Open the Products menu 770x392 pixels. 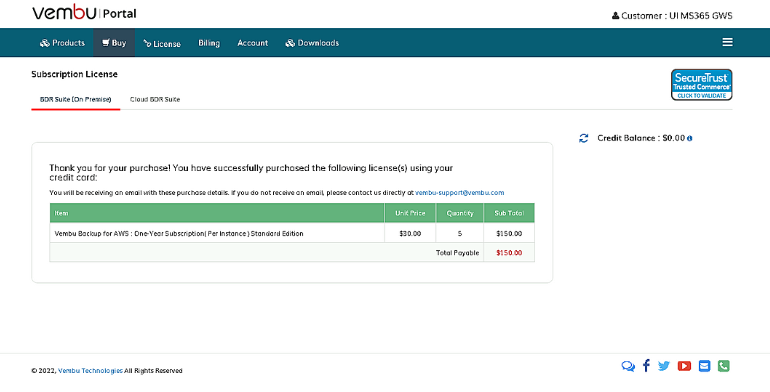(62, 43)
